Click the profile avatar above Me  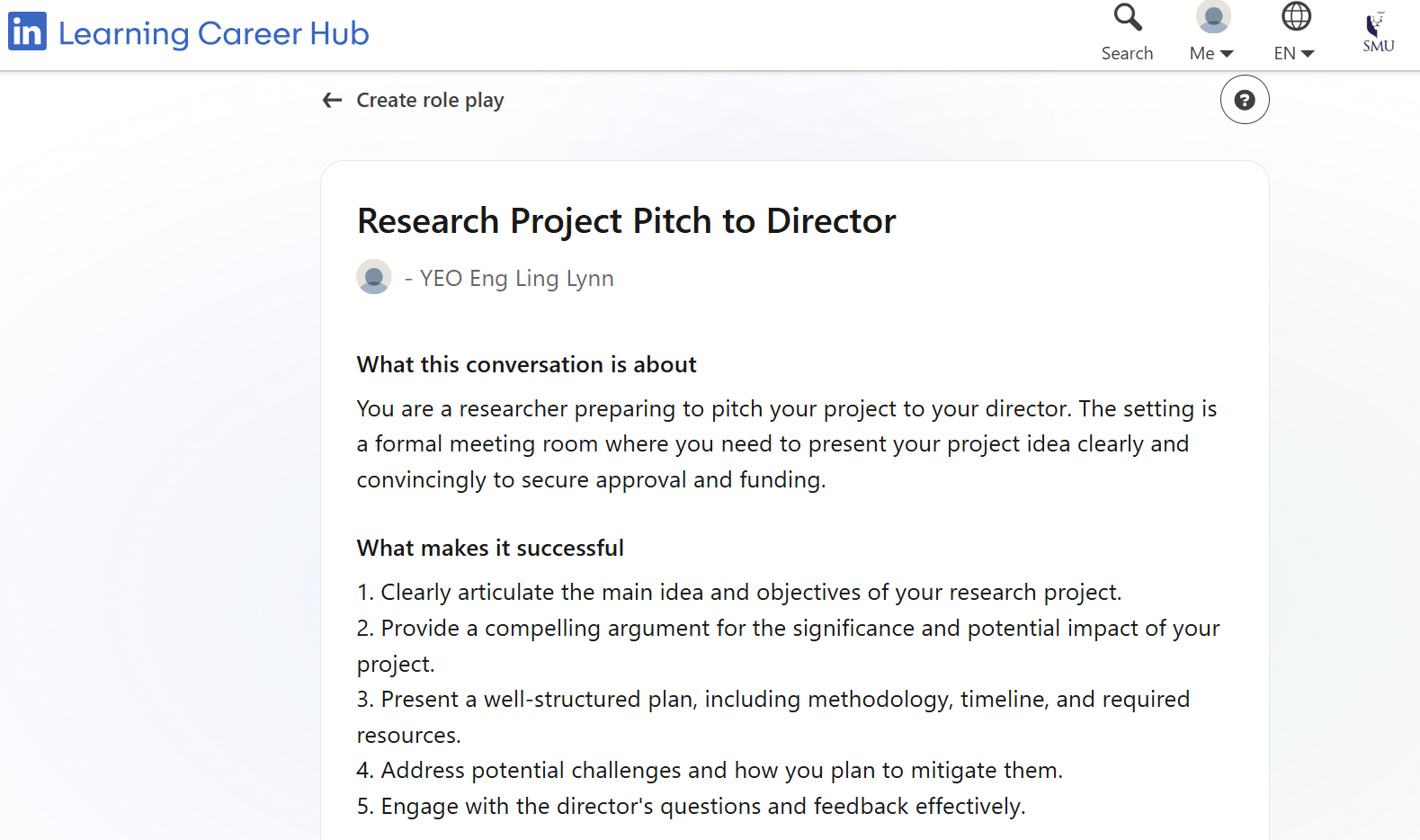pyautogui.click(x=1212, y=17)
